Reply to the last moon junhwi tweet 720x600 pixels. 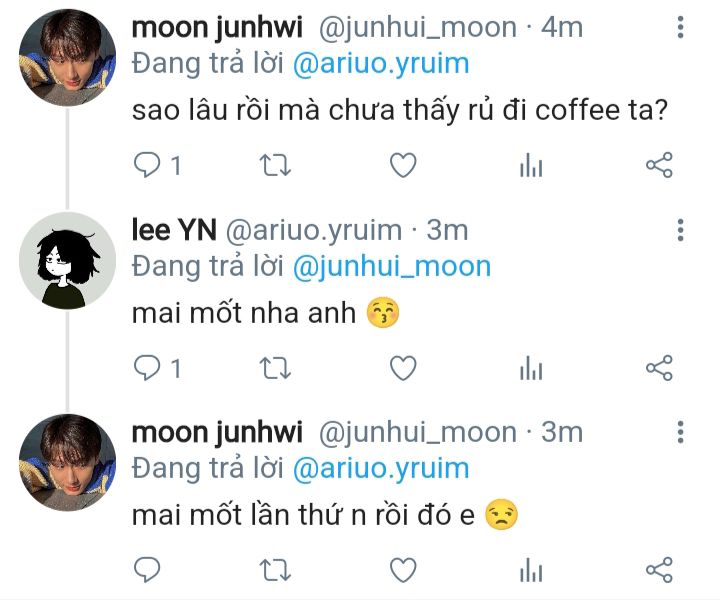click(147, 570)
